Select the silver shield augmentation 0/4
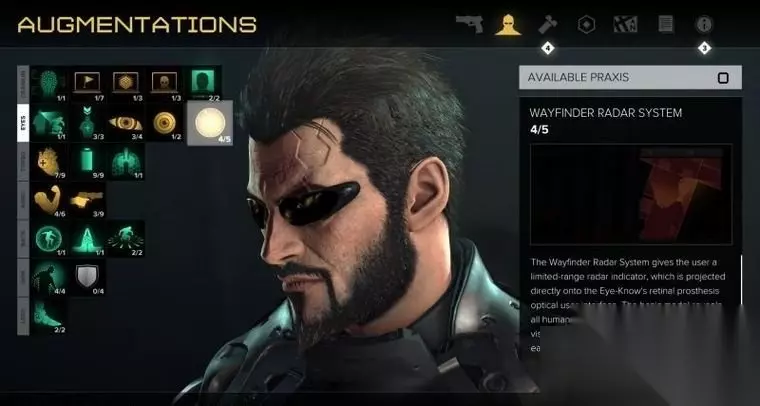760x406 pixels. [87, 278]
